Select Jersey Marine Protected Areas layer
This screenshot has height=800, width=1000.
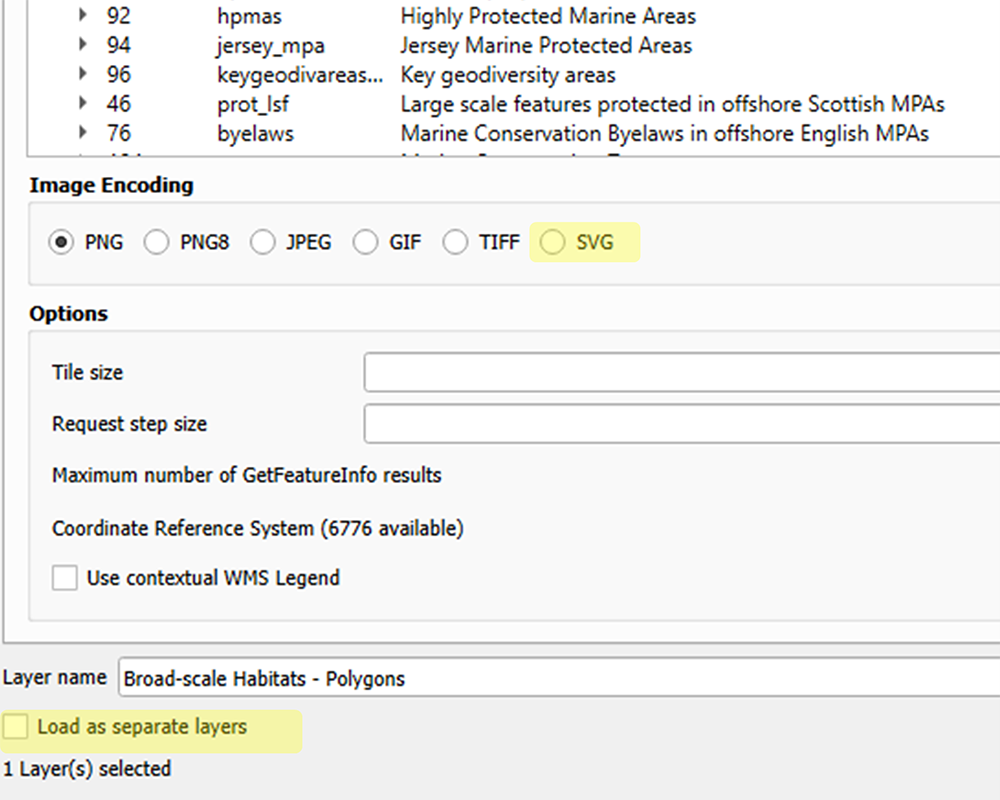click(x=546, y=46)
